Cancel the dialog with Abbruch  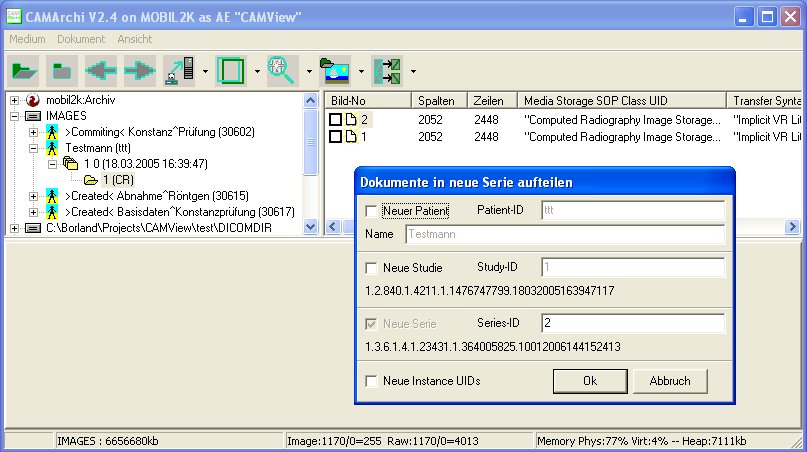[x=670, y=381]
